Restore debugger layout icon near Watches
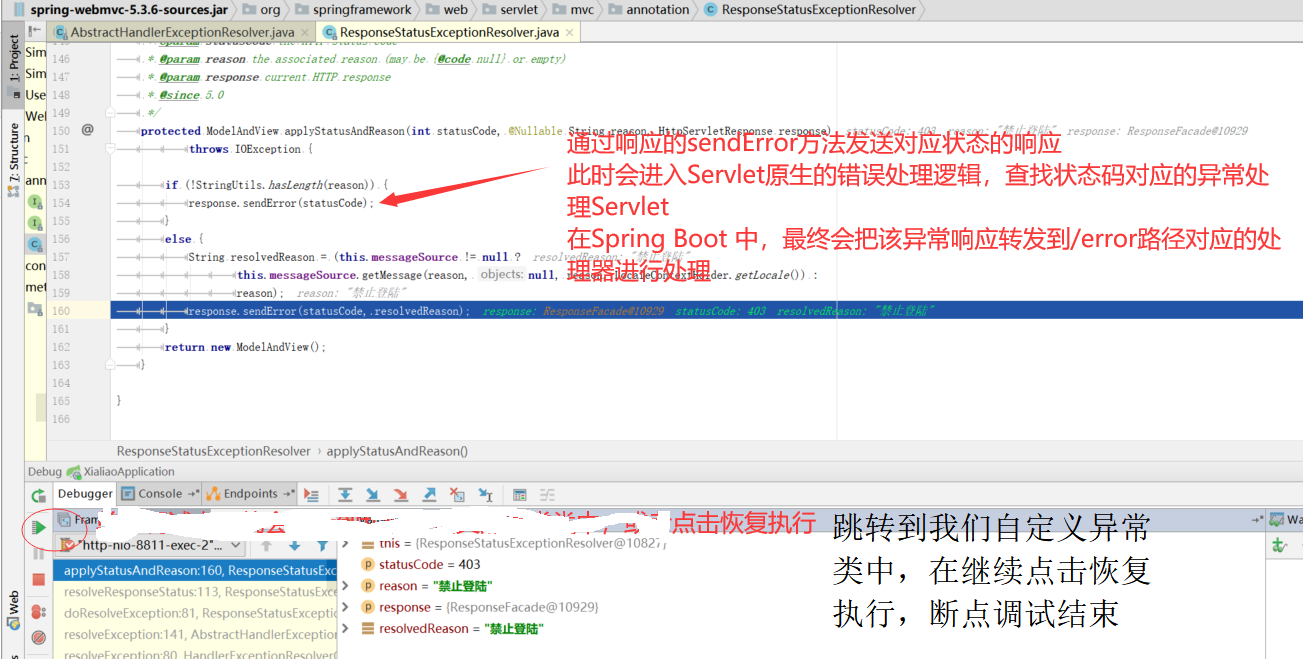 [1258, 520]
